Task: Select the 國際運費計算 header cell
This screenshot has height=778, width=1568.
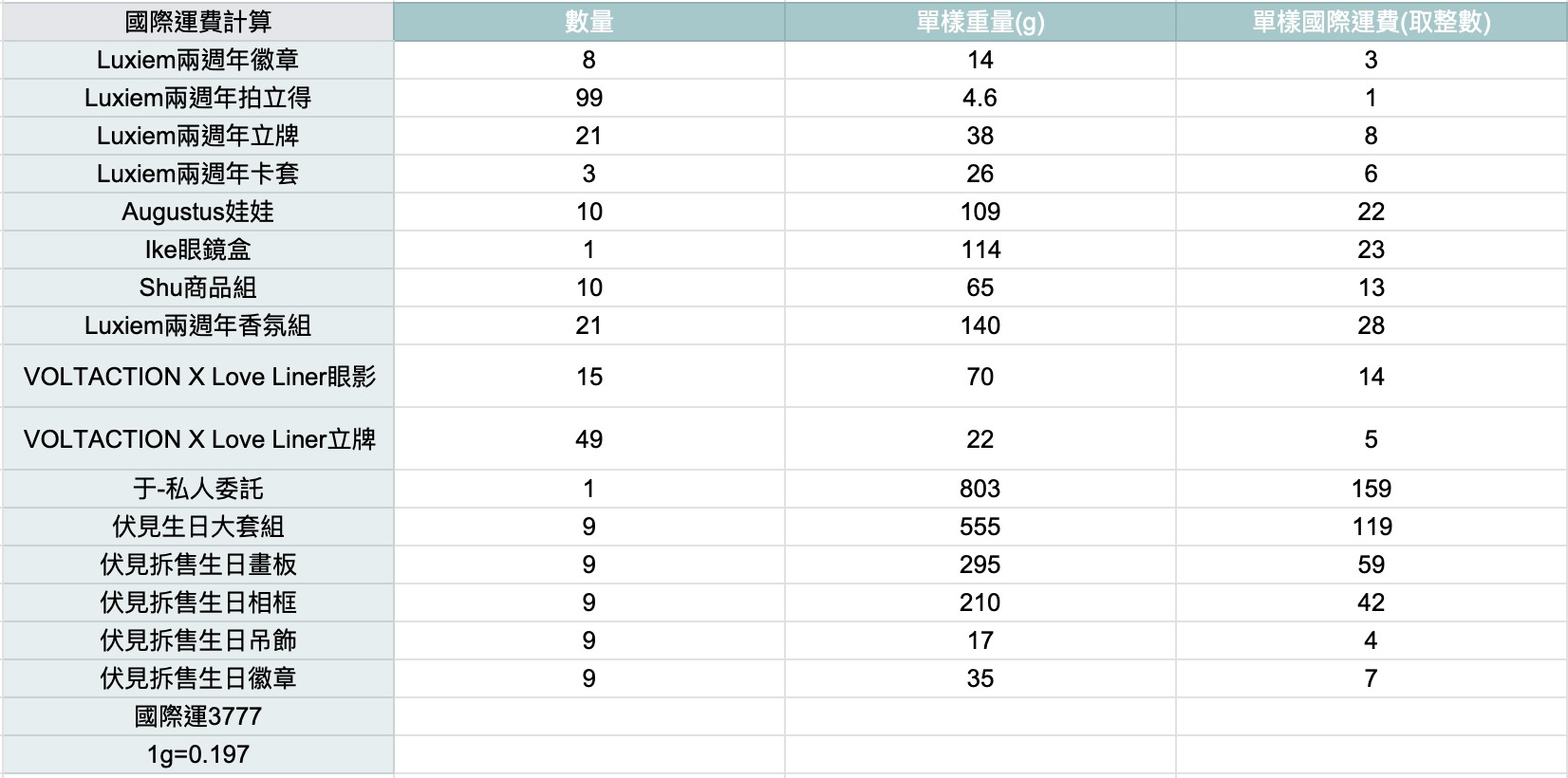Action: click(197, 22)
